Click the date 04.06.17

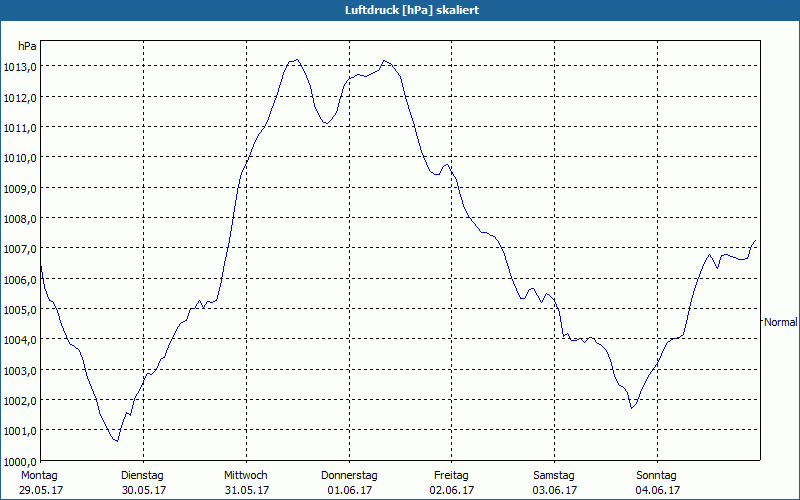[x=658, y=490]
